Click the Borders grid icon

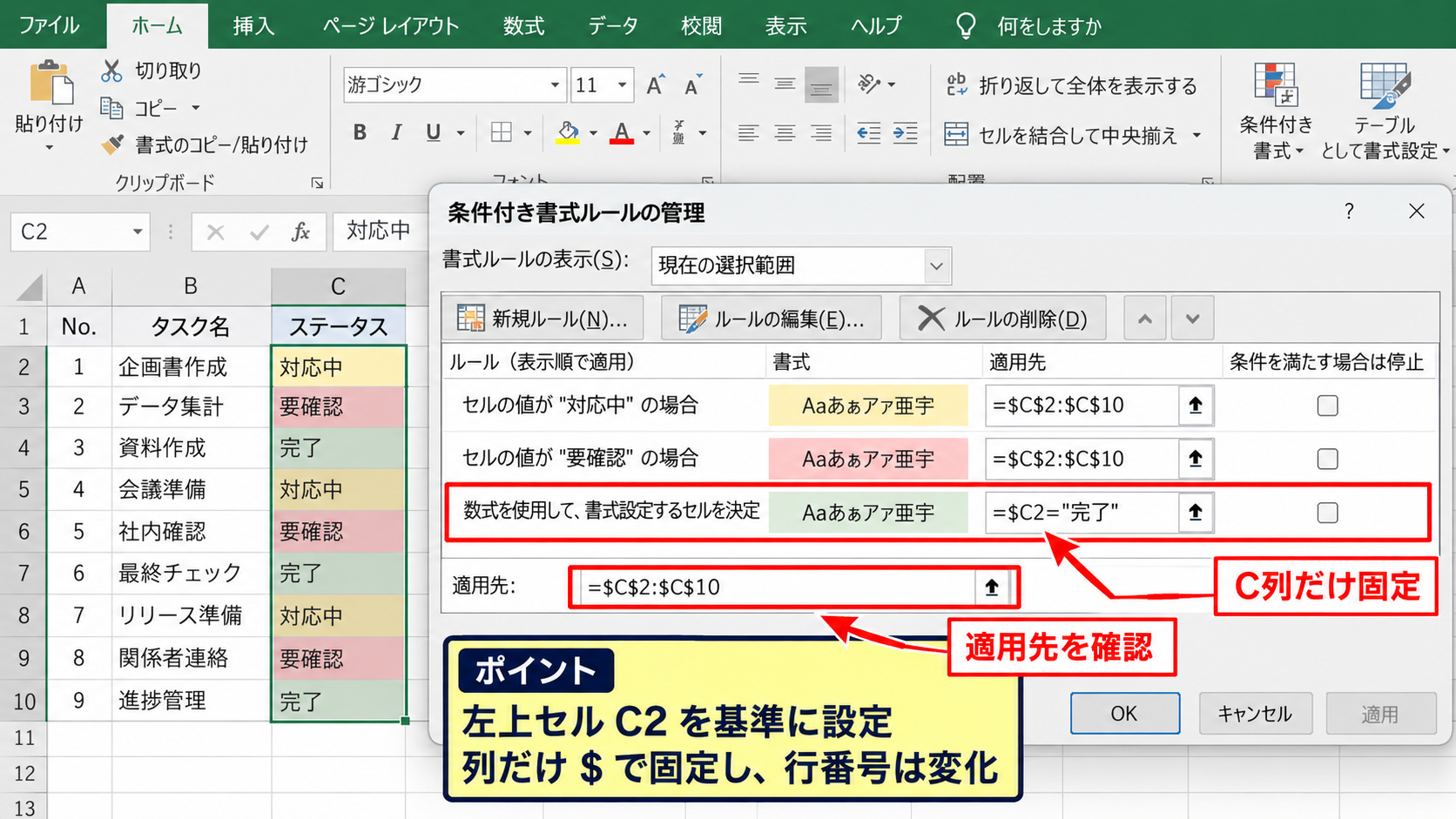[501, 132]
